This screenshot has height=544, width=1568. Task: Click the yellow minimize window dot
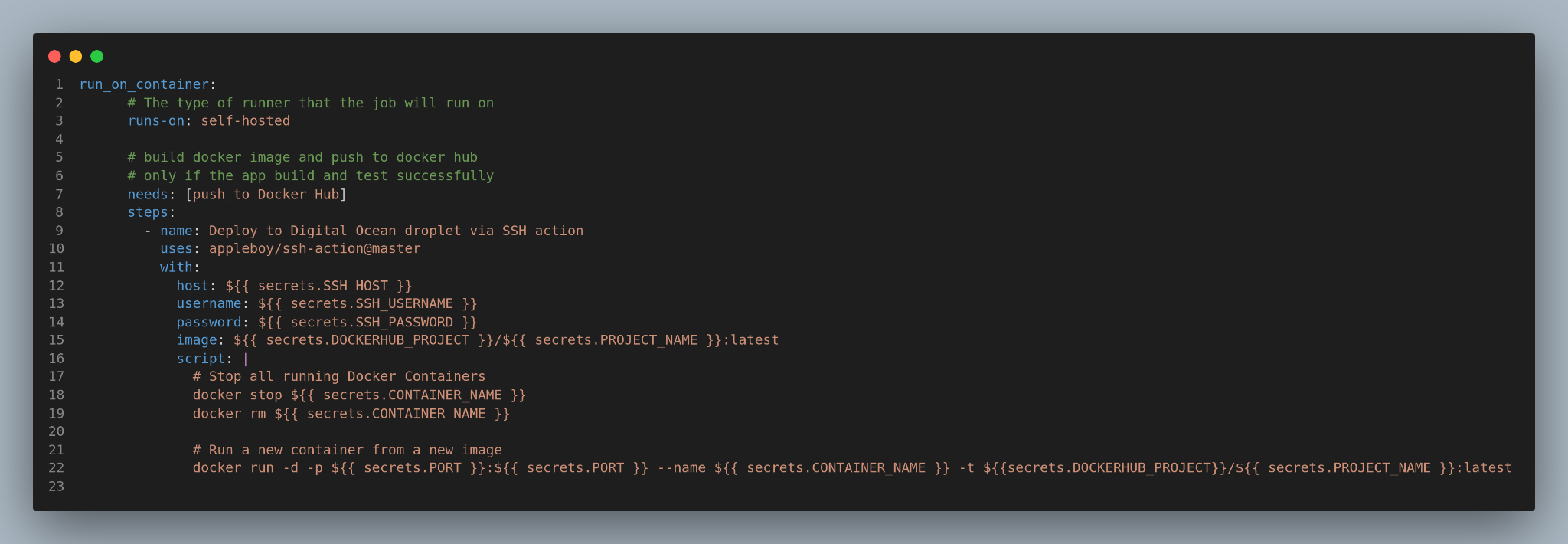[76, 56]
